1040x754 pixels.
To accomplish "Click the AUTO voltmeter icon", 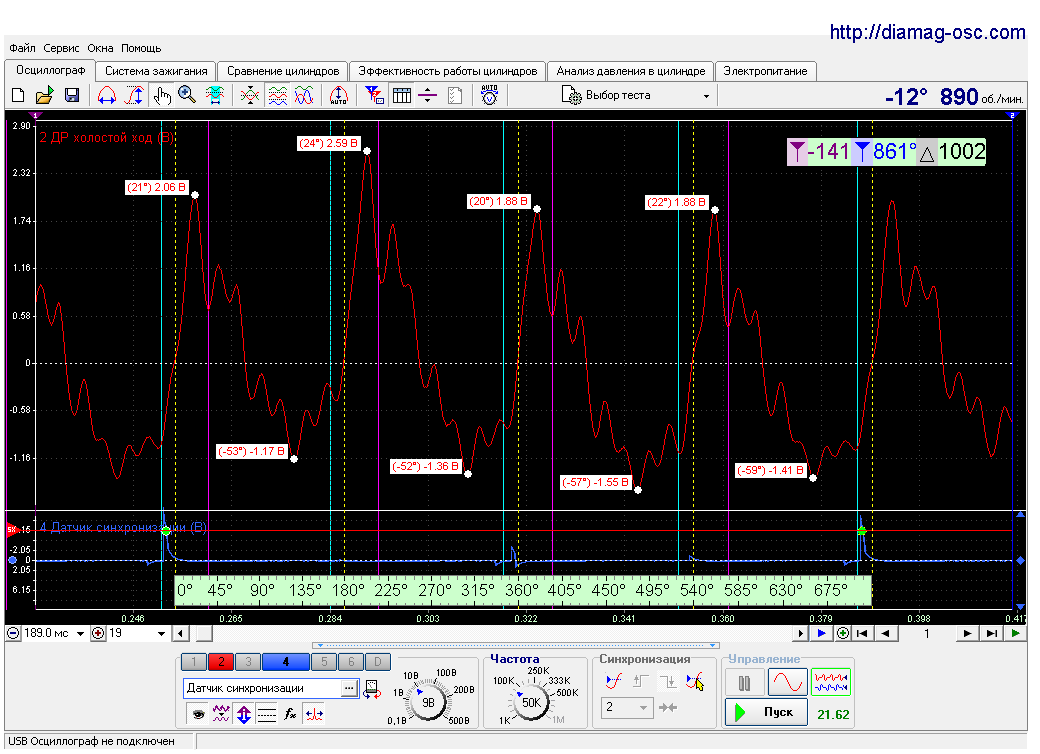I will [489, 95].
